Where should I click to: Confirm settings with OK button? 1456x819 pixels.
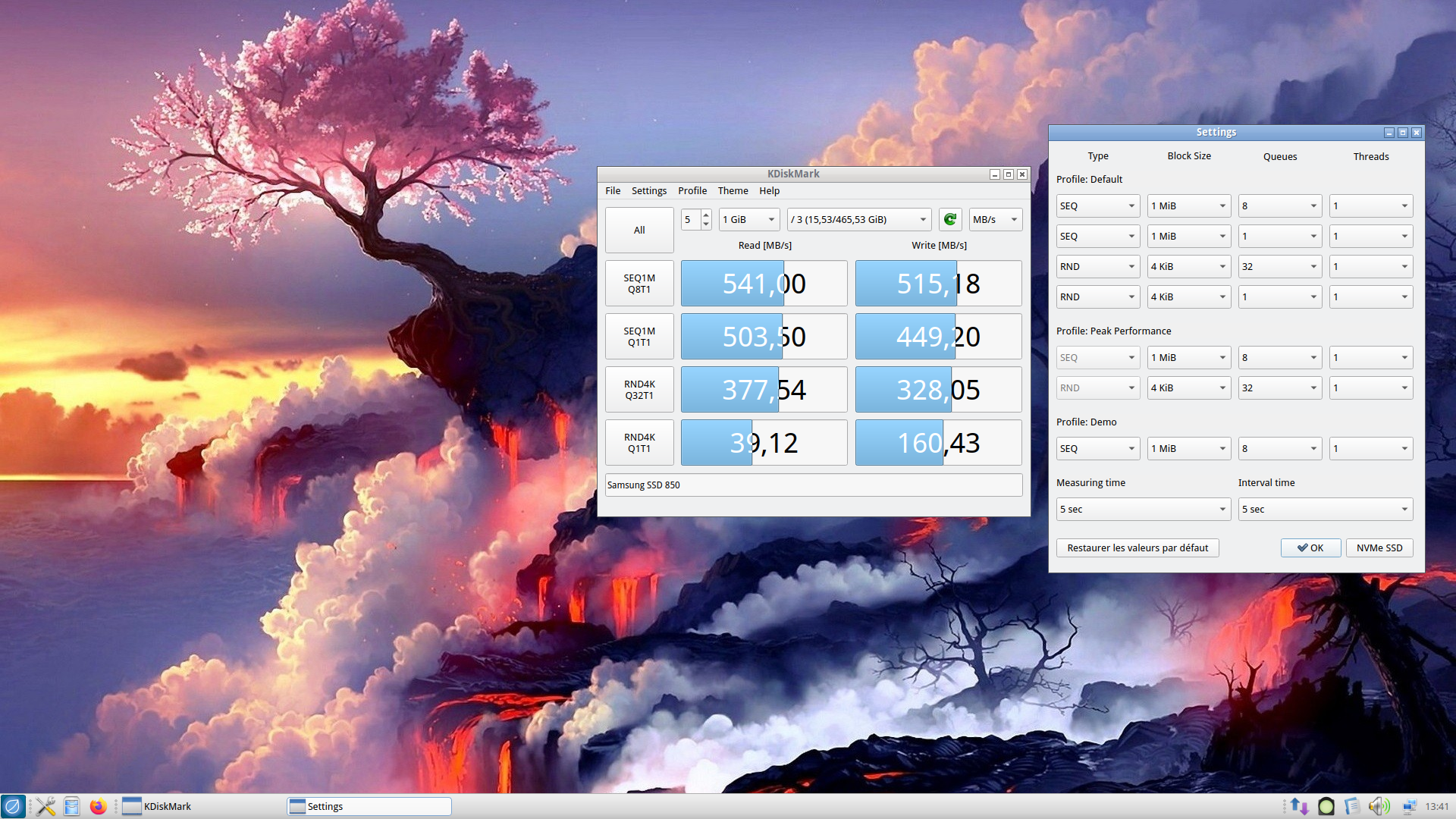[1310, 548]
